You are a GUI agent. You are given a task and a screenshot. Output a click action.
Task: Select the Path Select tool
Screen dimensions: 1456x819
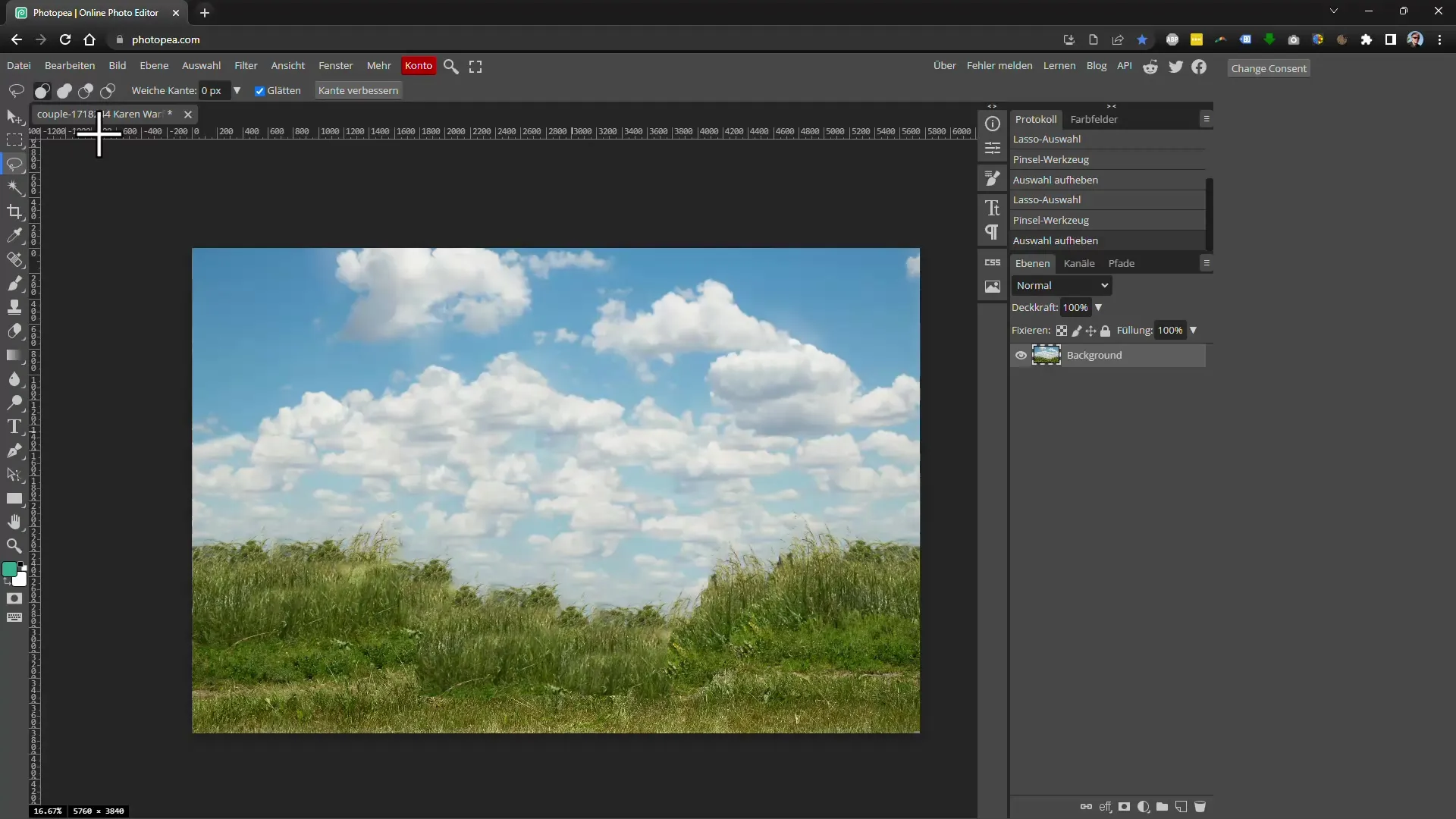point(14,474)
